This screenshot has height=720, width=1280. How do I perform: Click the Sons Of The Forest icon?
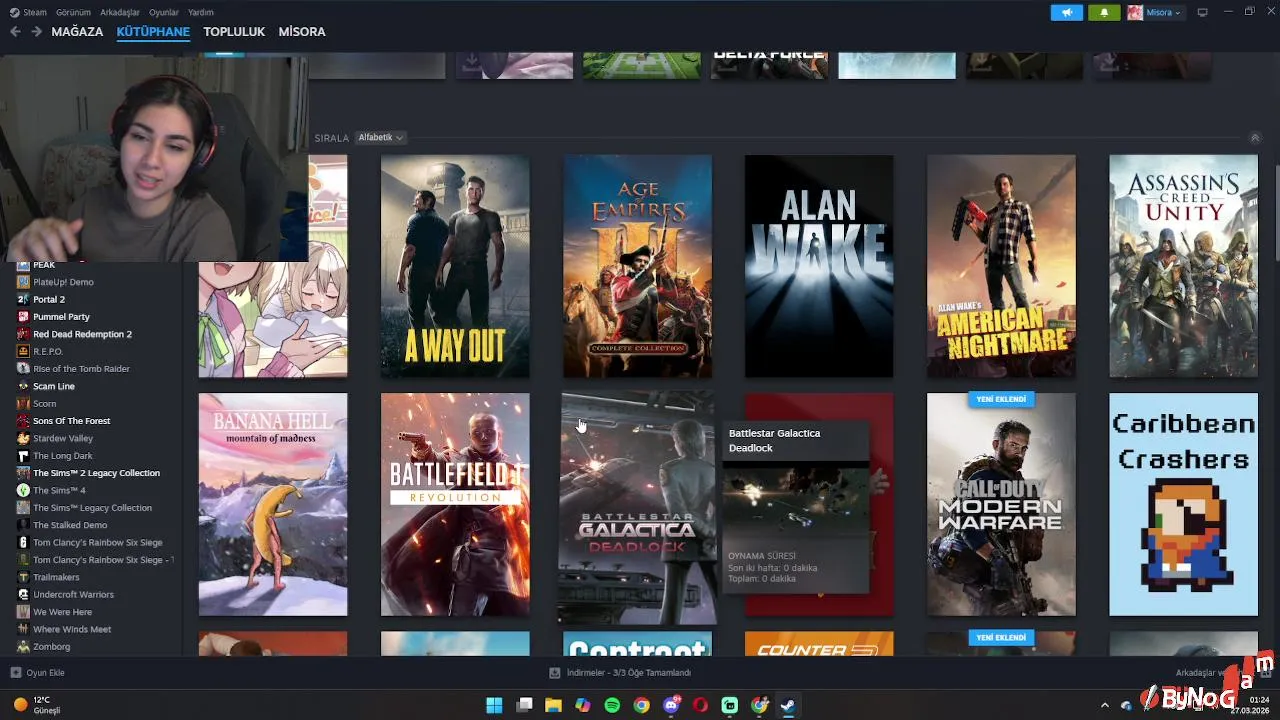pos(23,421)
